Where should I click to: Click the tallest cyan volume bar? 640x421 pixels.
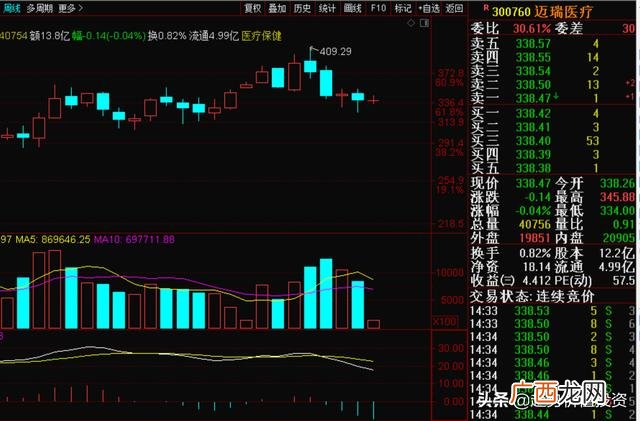pyautogui.click(x=326, y=294)
